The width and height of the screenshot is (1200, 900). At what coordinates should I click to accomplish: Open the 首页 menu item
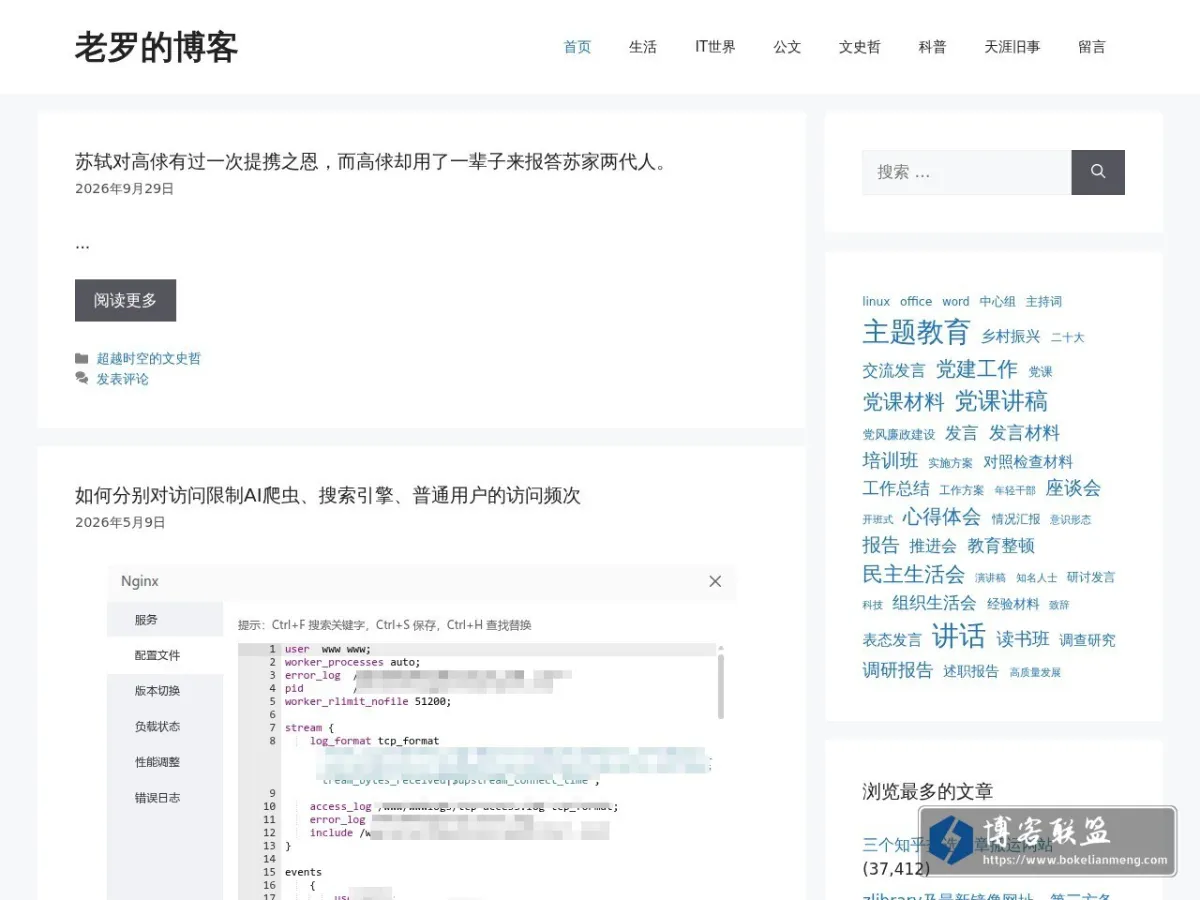pos(577,47)
